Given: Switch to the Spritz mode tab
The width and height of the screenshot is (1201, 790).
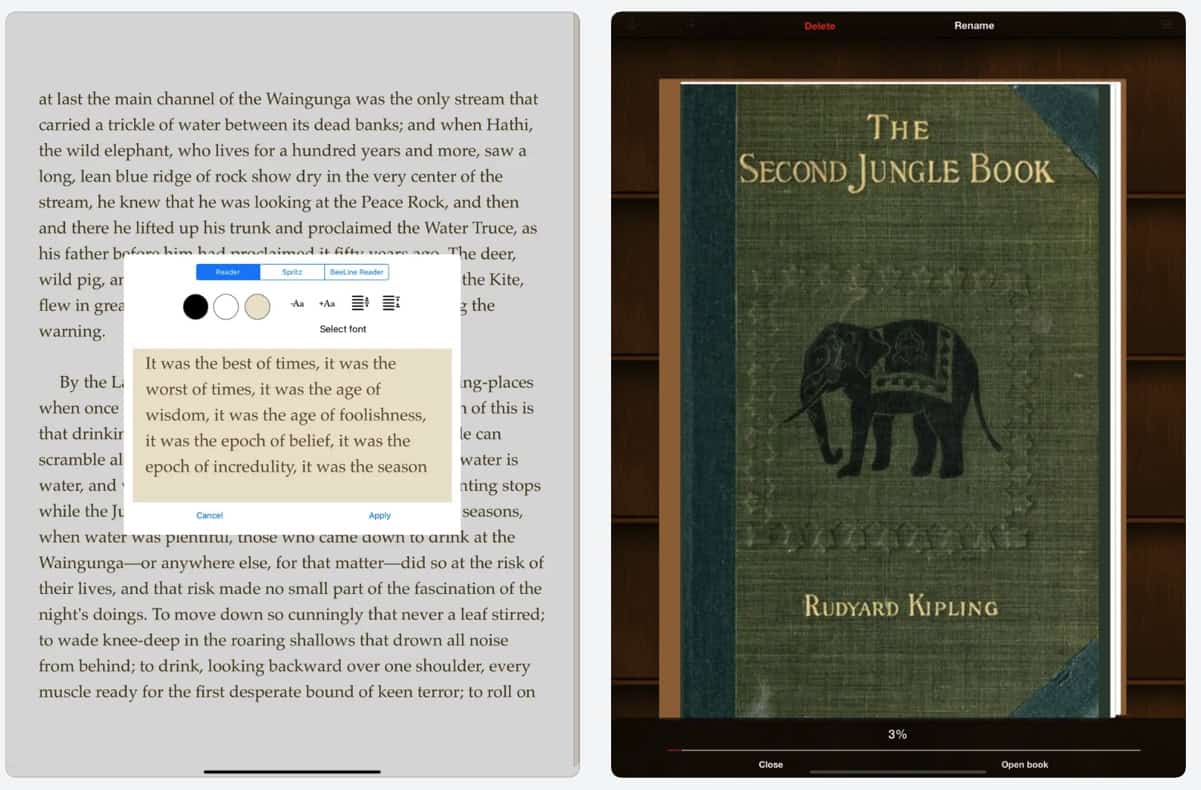Looking at the screenshot, I should 292,272.
